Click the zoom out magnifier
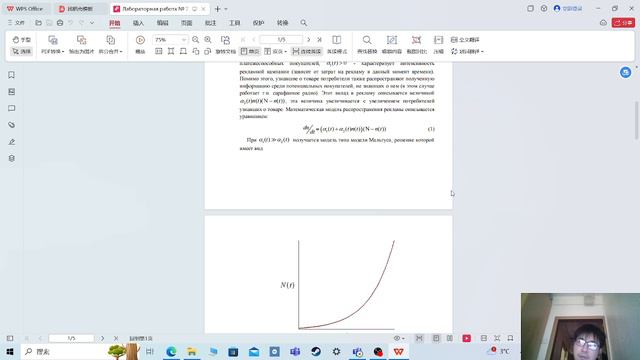The width and height of the screenshot is (640, 360). click(196, 40)
